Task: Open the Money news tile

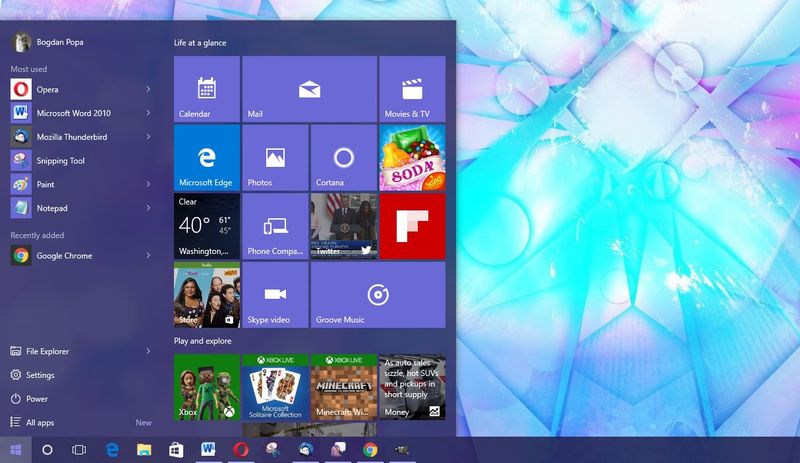Action: 412,387
